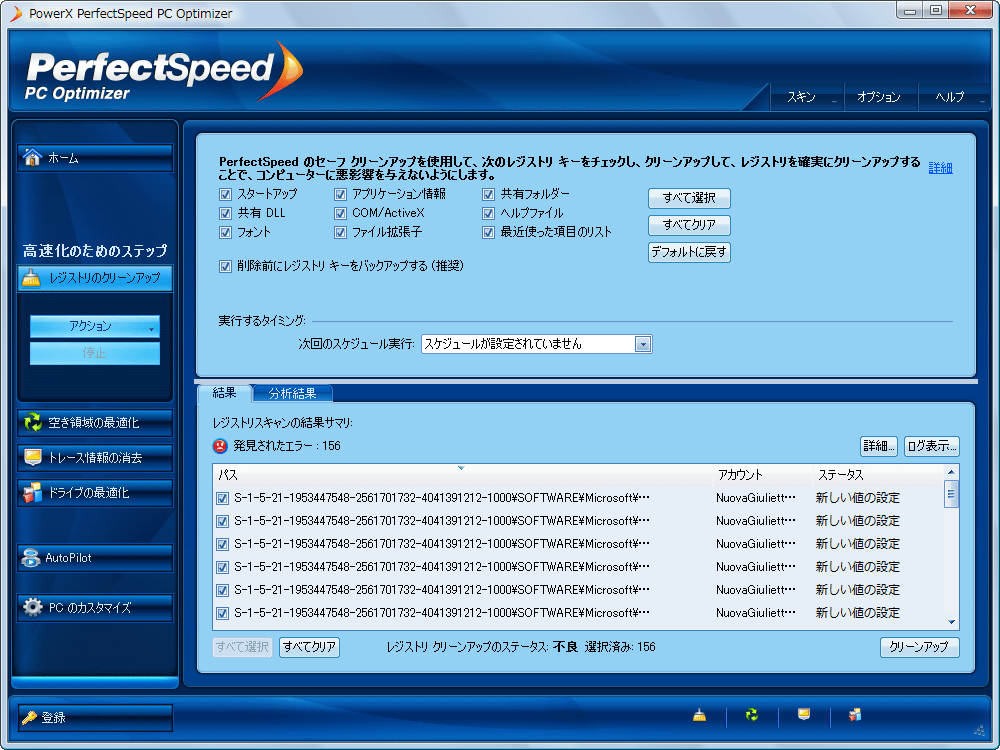Viewport: 1000px width, 750px height.
Task: Click the gear icon of PC のカスタマイズ
Action: pos(33,607)
